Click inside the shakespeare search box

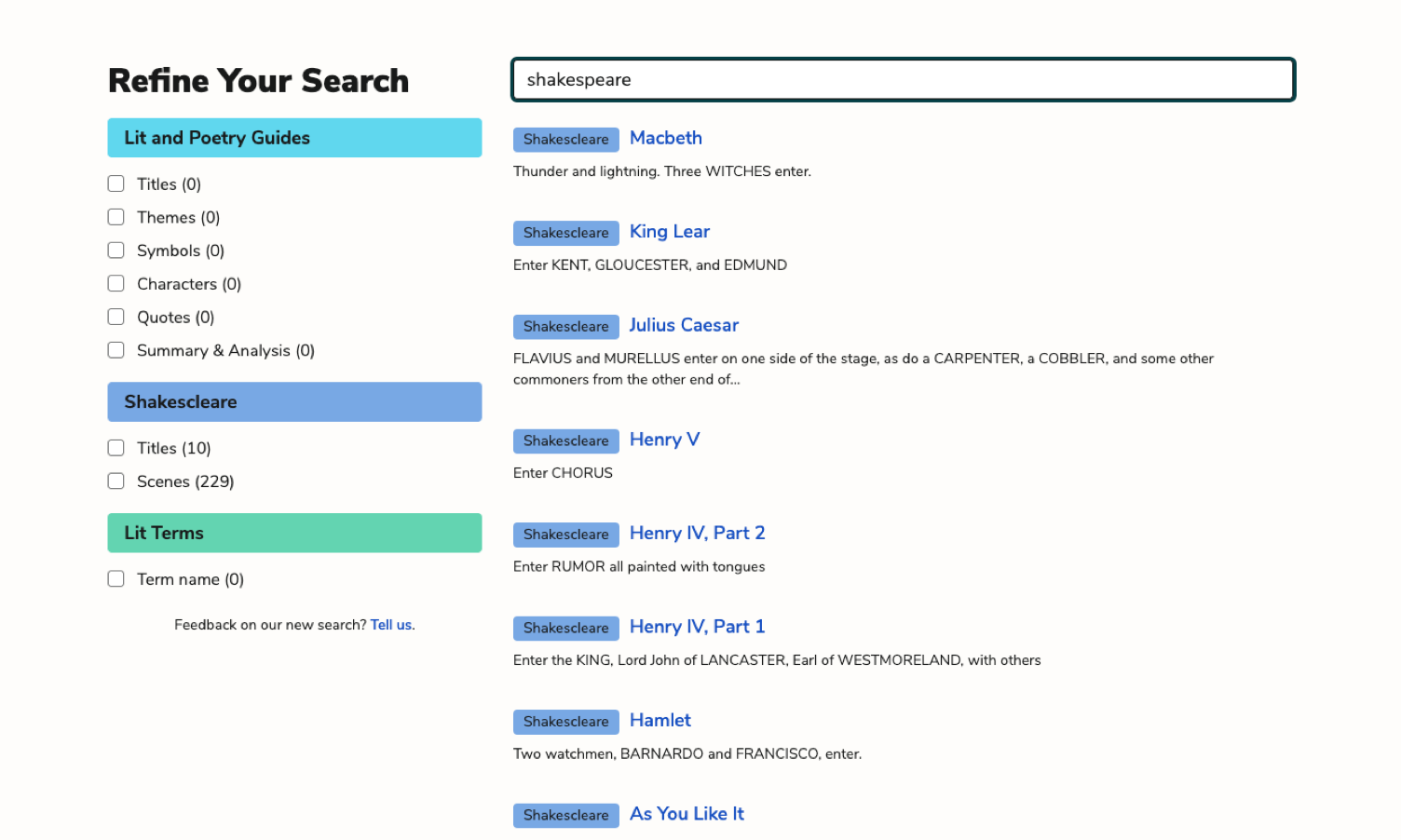point(903,80)
